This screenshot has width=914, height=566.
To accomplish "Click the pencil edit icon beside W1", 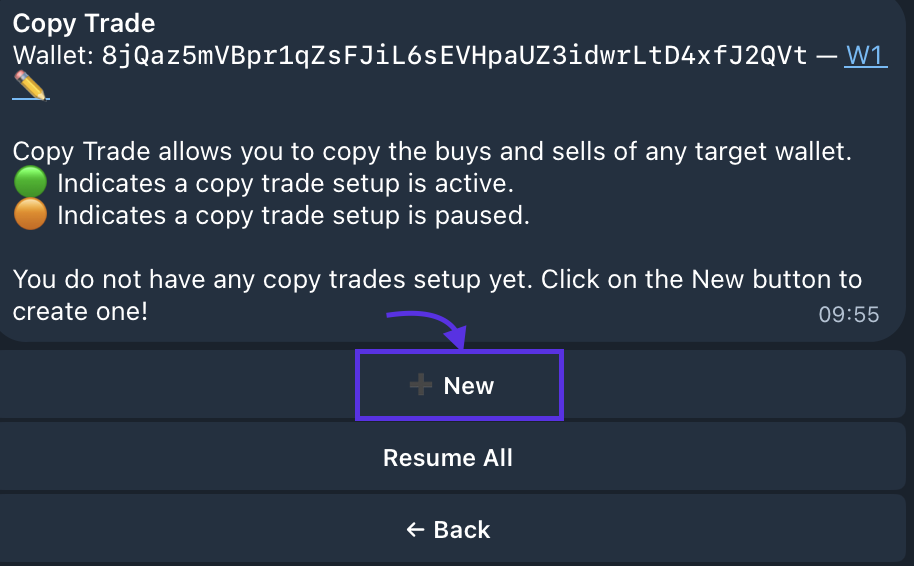I will pos(31,87).
